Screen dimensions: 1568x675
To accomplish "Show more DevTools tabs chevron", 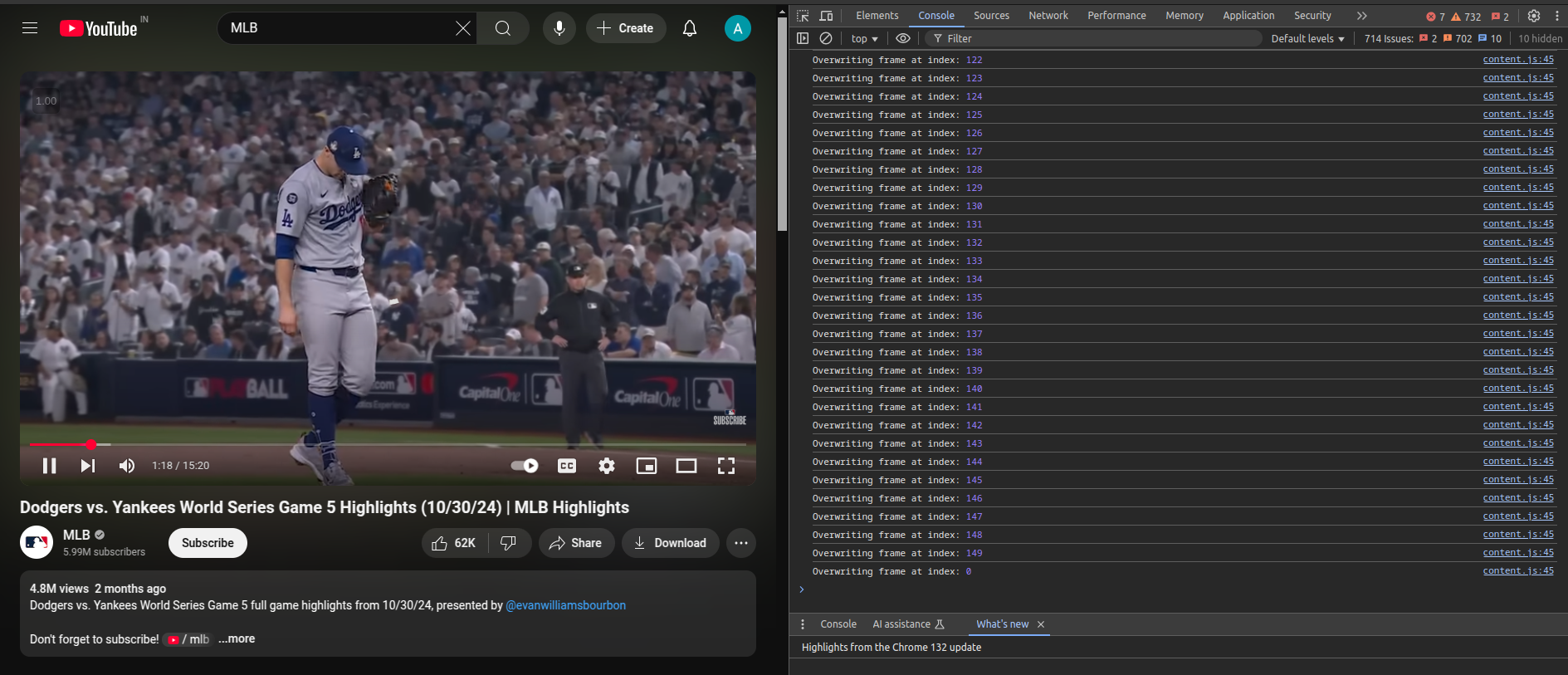I will [1361, 16].
